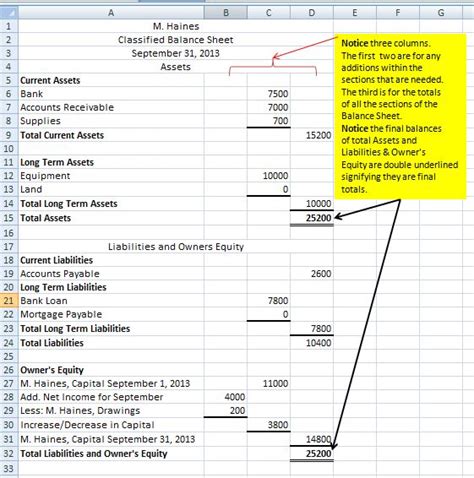Select the Total Long Term Liabilities value
This screenshot has width=474, height=478.
click(x=312, y=329)
